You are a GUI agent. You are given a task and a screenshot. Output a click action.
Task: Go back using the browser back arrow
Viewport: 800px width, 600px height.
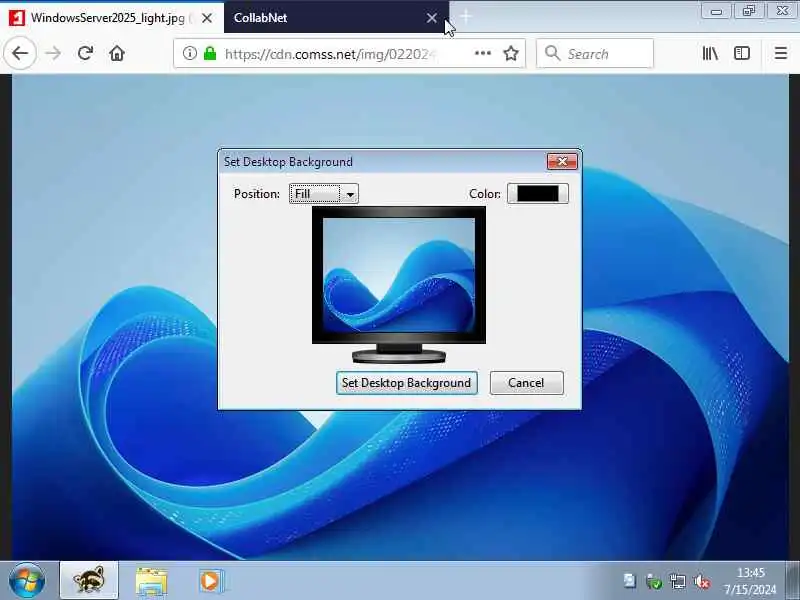pos(20,53)
